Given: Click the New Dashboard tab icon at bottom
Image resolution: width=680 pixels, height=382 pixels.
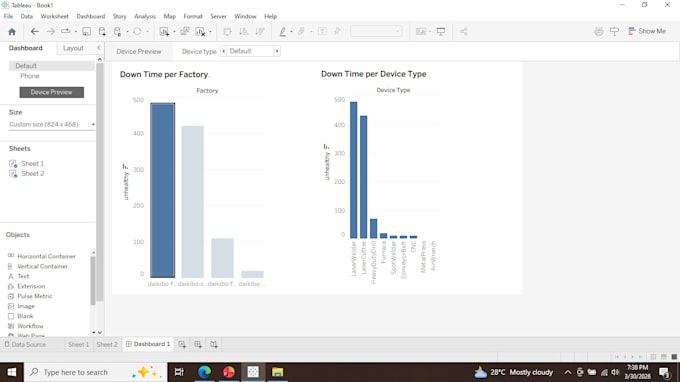Looking at the screenshot, I should 198,344.
